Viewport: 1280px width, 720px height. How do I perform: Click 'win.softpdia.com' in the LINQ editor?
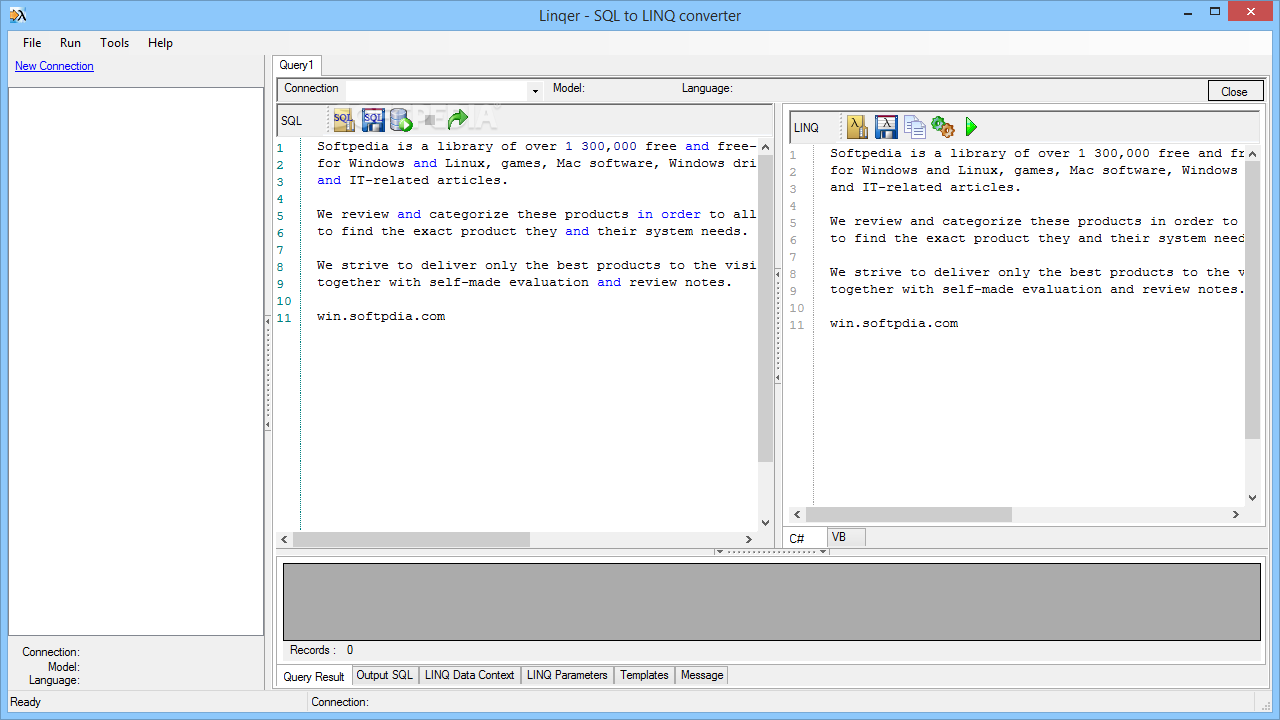894,323
